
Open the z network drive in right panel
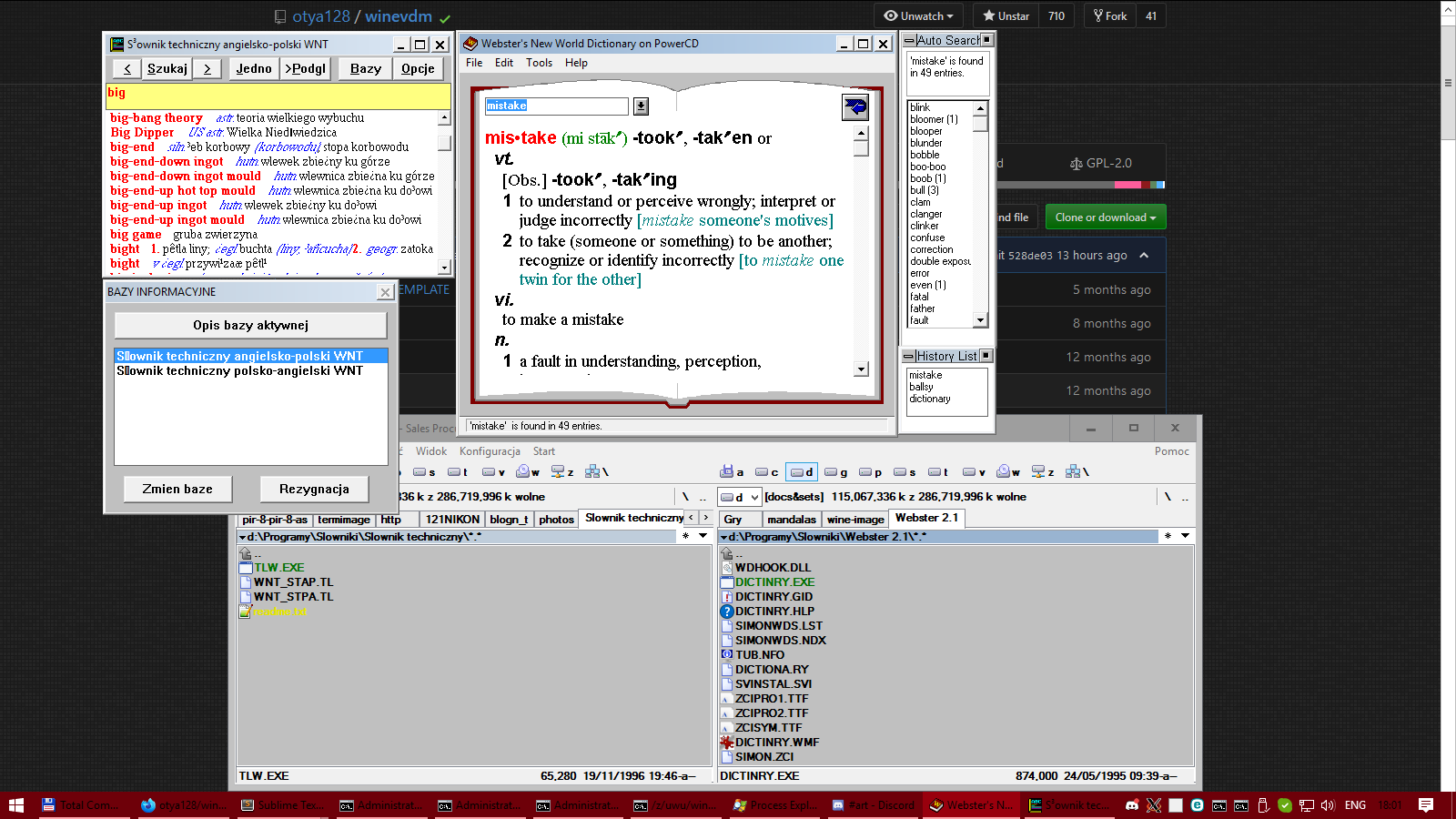(x=1043, y=471)
